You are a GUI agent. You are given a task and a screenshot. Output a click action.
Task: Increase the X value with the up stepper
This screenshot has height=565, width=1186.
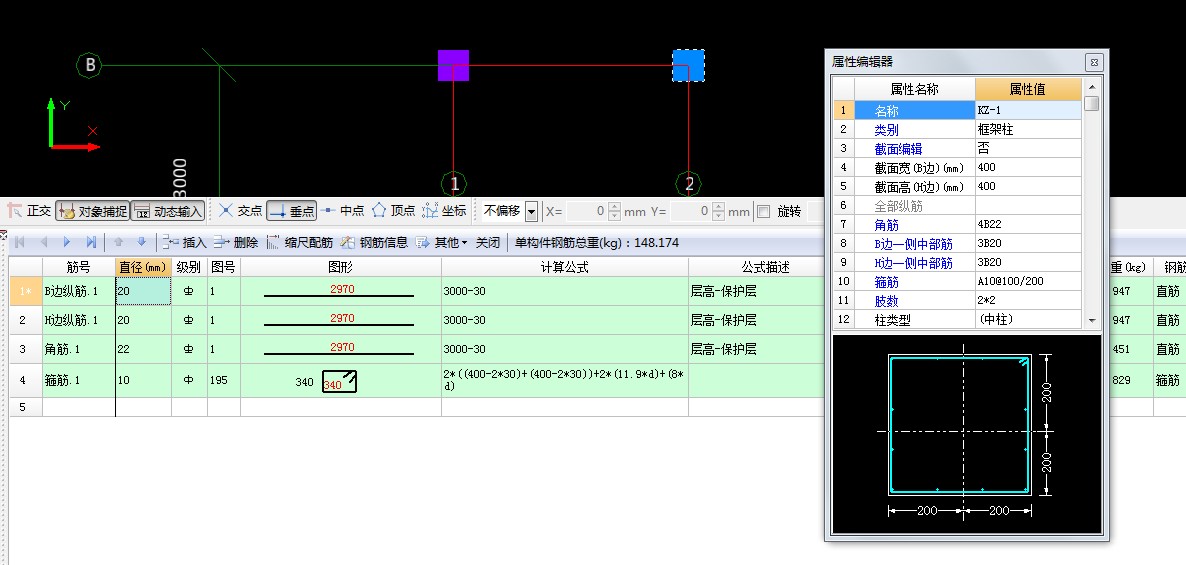click(614, 207)
